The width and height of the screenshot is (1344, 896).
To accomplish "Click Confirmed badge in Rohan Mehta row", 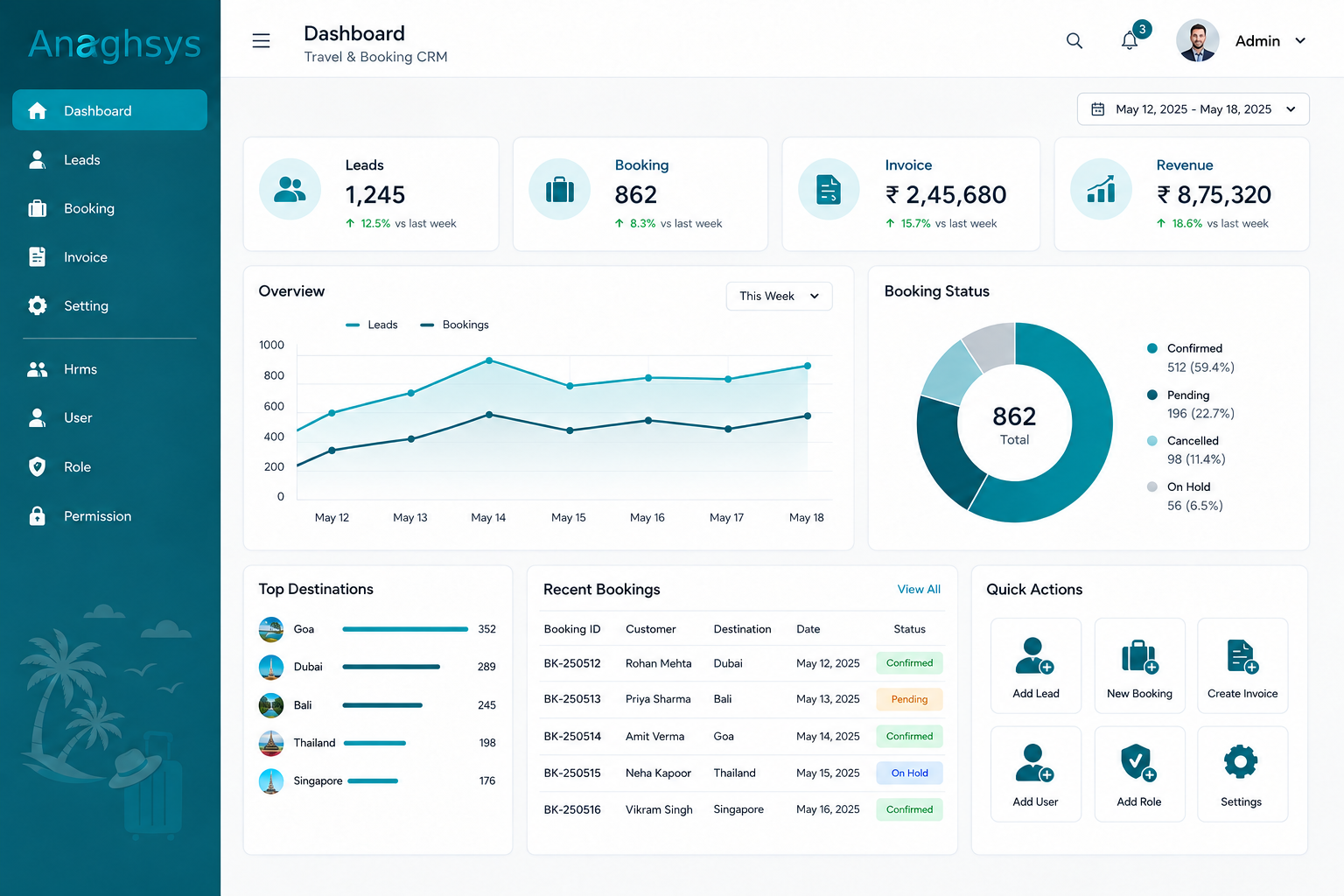I will click(909, 663).
